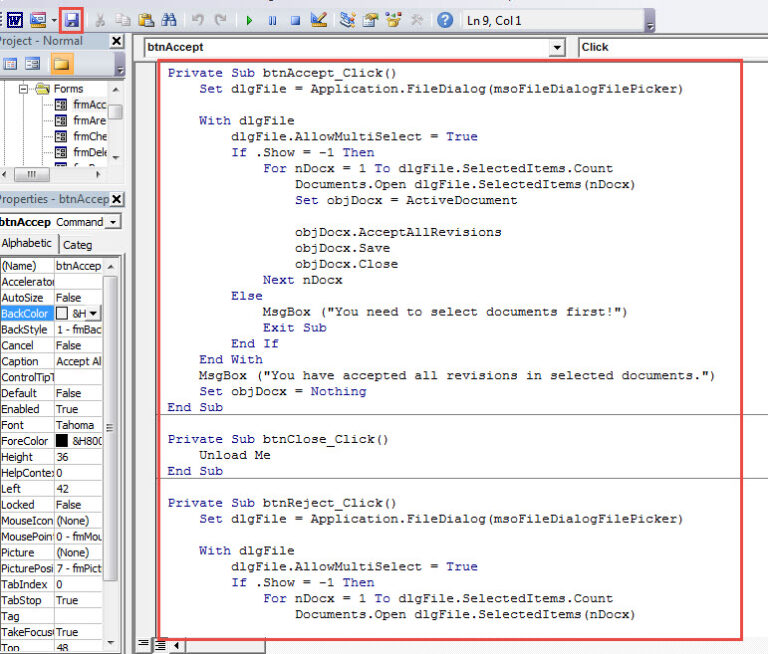Click the project tree scroll-down arrow

[x=116, y=157]
